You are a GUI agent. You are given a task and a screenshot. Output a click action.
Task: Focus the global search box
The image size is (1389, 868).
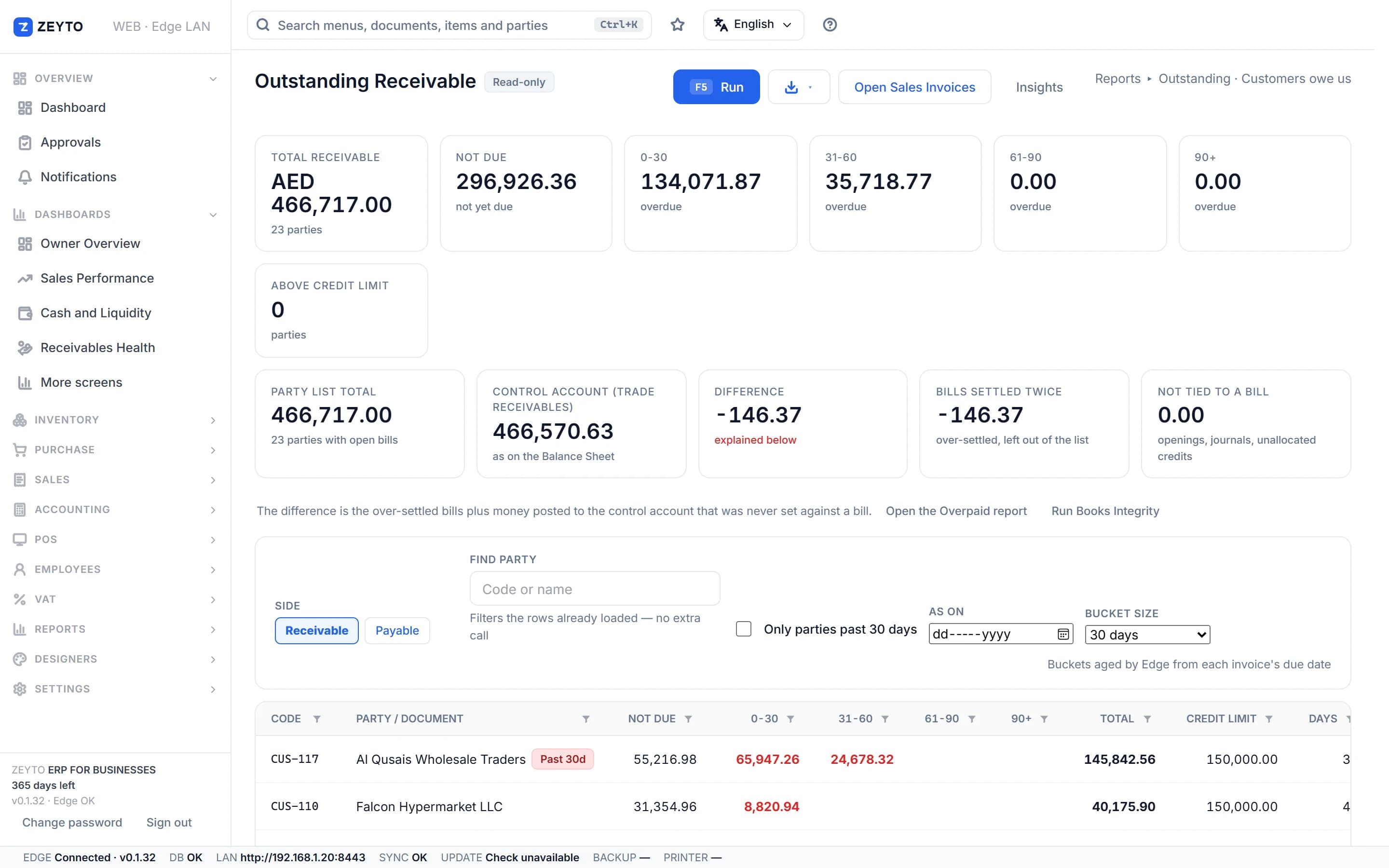[449, 25]
